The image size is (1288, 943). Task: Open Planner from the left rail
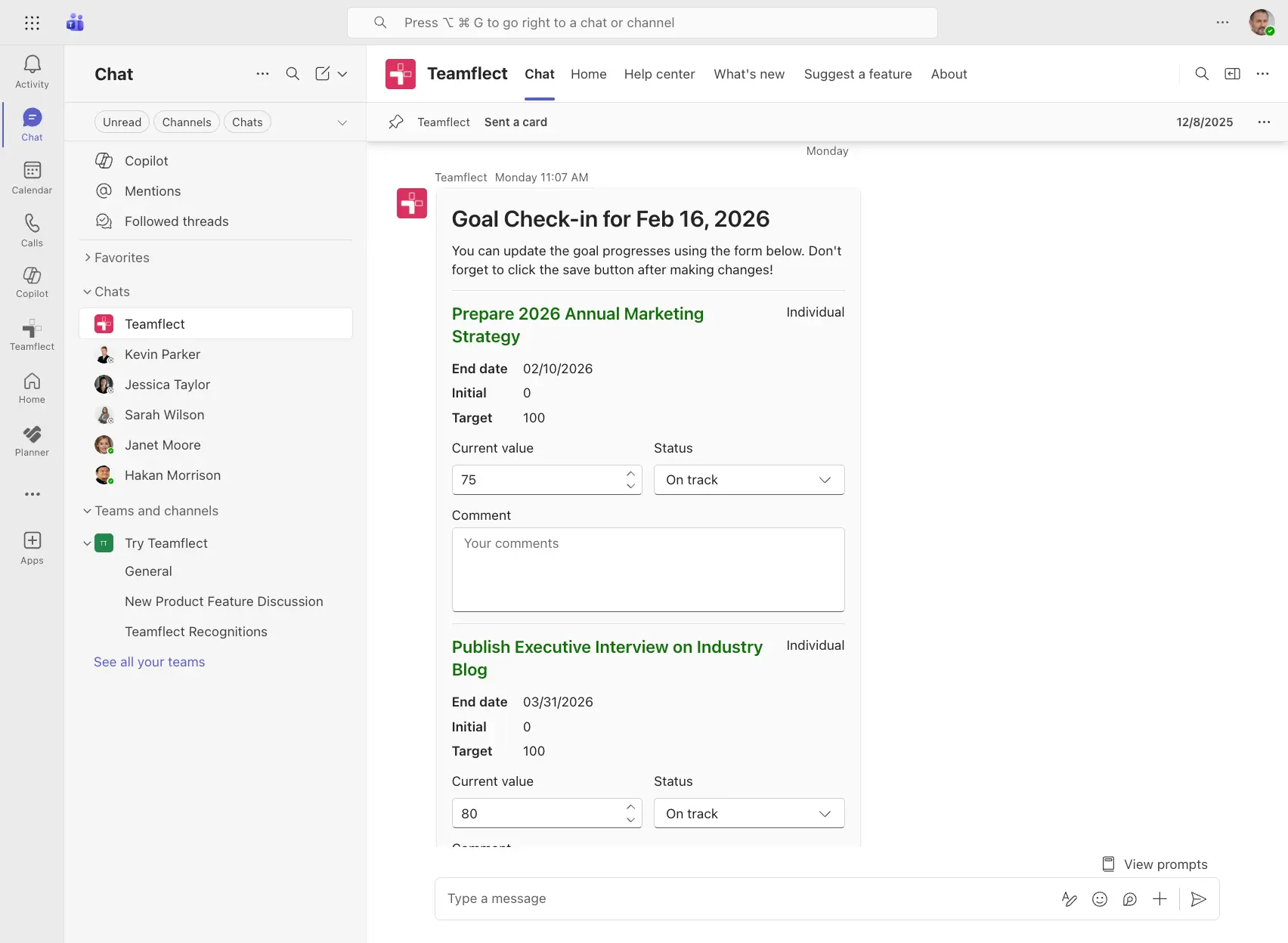[32, 441]
